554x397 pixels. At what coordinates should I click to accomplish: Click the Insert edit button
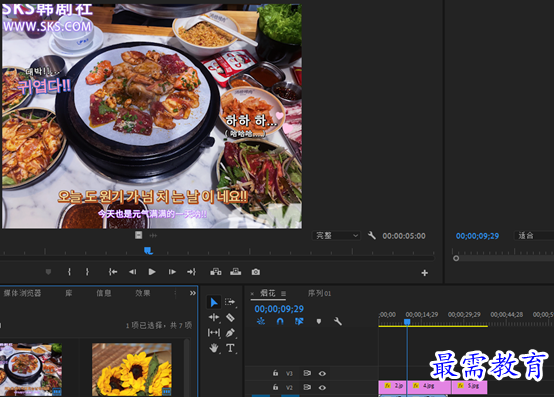pyautogui.click(x=216, y=272)
